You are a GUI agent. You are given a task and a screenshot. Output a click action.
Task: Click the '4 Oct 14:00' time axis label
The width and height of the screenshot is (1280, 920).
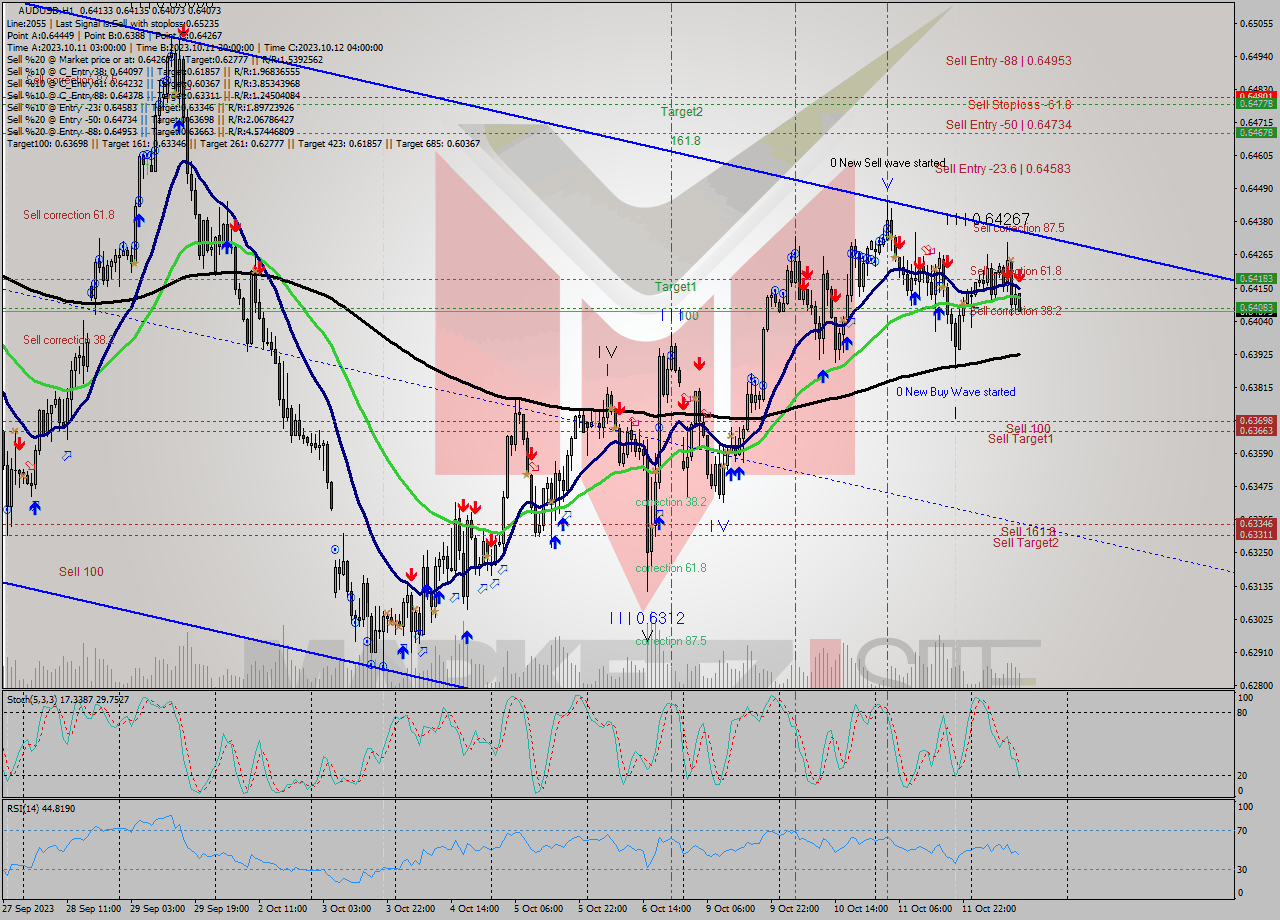(x=475, y=909)
